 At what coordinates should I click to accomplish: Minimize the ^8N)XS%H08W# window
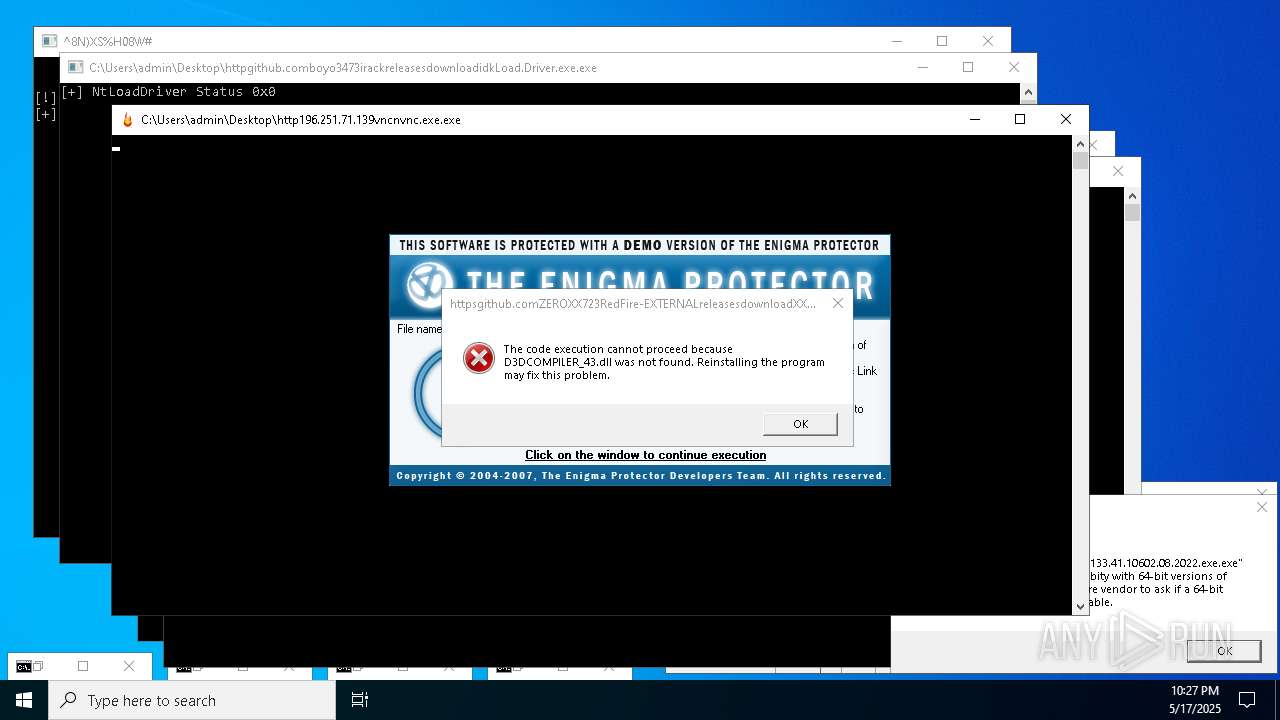[897, 41]
